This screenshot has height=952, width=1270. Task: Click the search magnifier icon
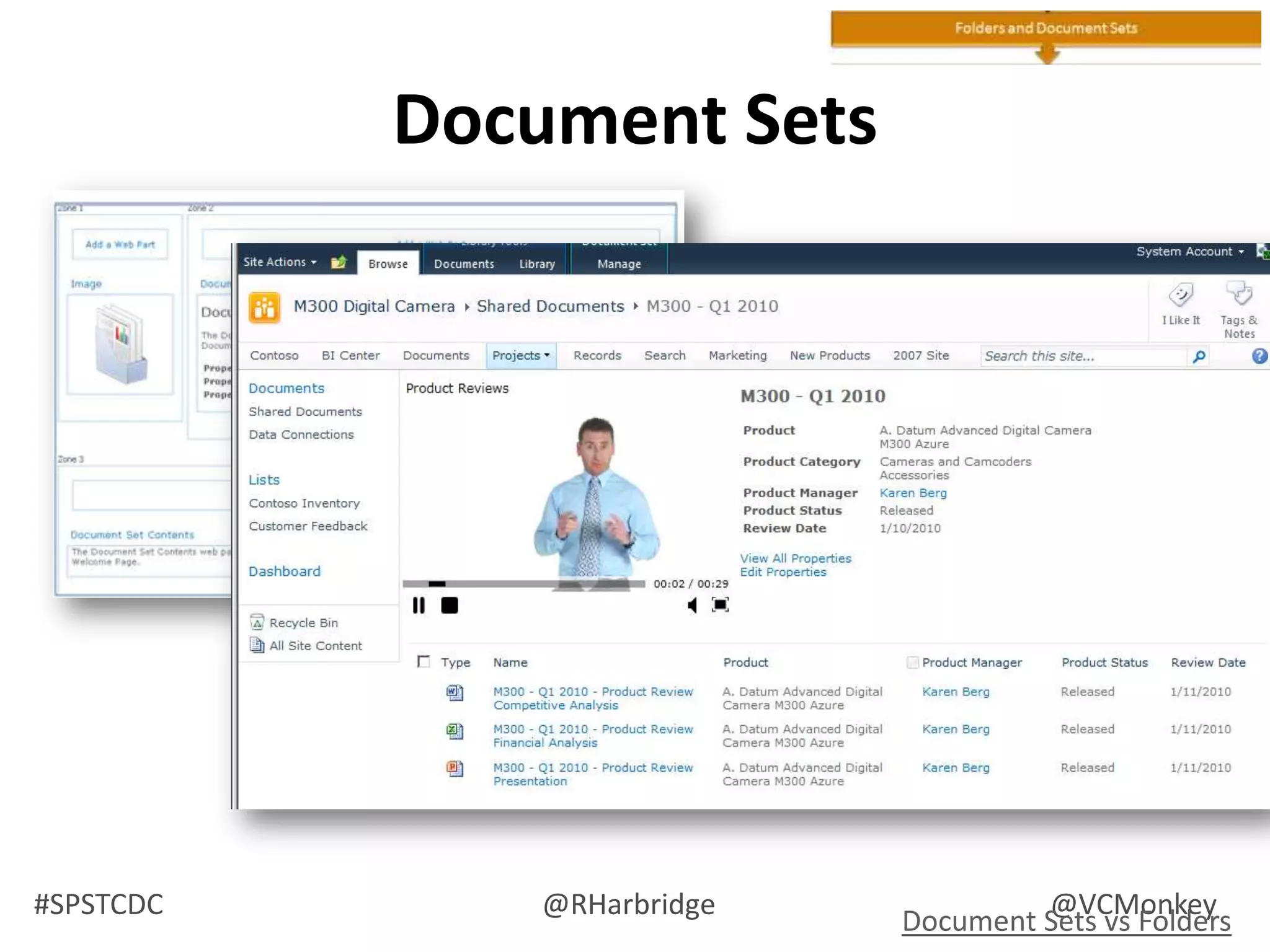(x=1199, y=357)
